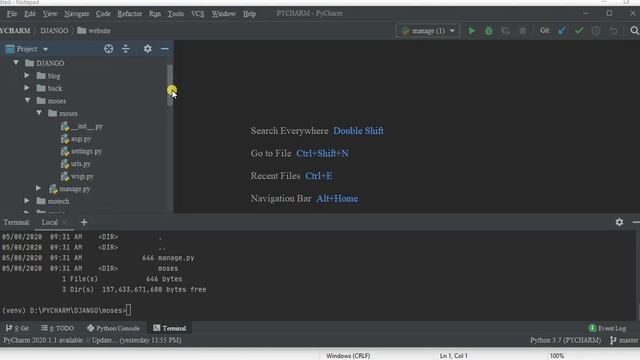Click the Double Shift shortcut hint

(358, 131)
